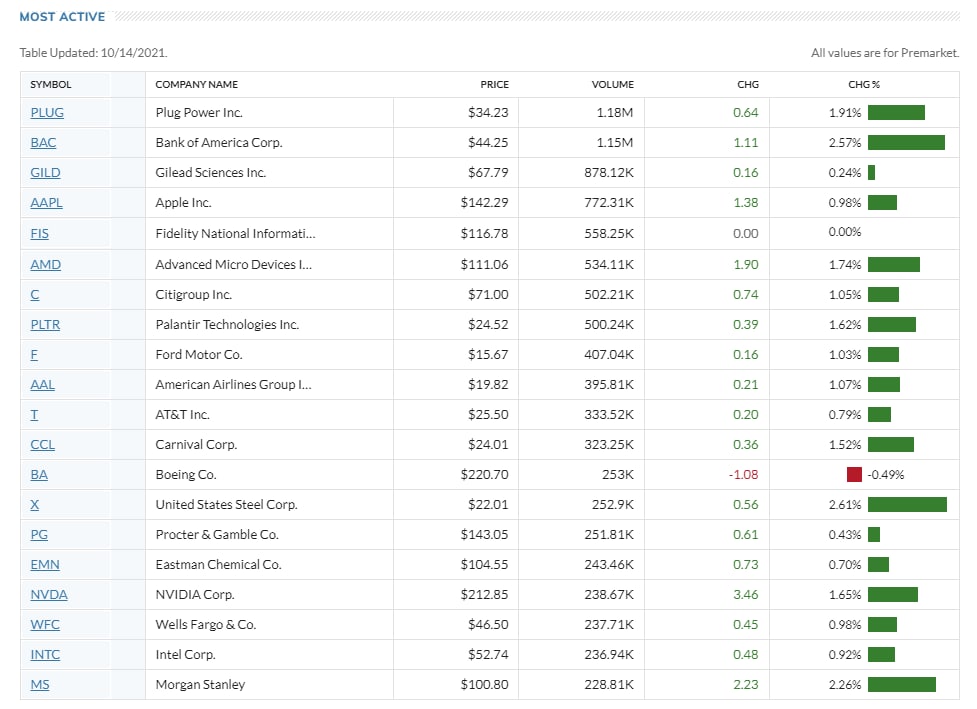Screen dimensions: 977x709
Task: Click 'Gilead Sciences Inc.' company name
Action: pyautogui.click(x=211, y=173)
